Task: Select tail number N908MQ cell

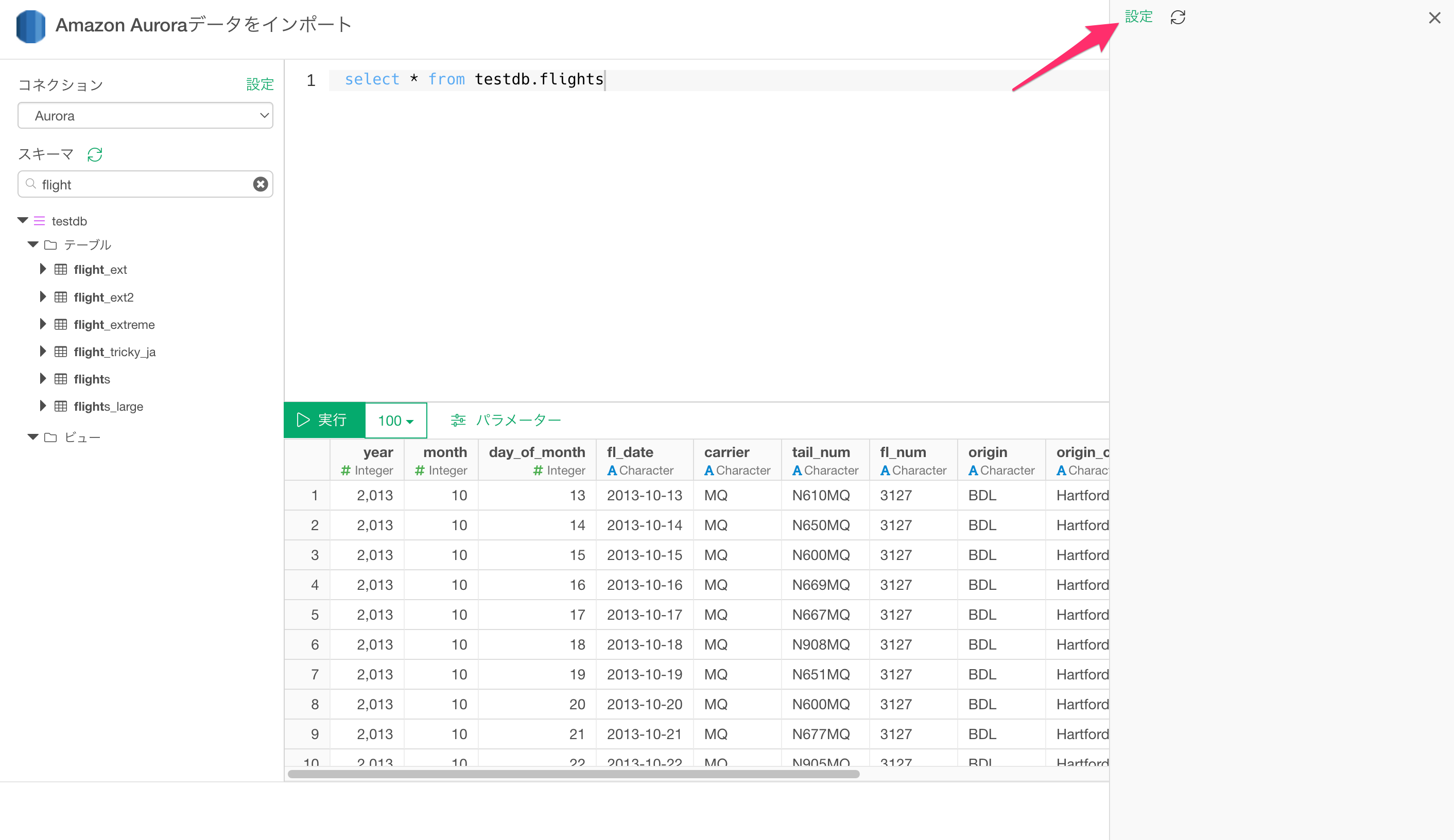Action: point(825,644)
